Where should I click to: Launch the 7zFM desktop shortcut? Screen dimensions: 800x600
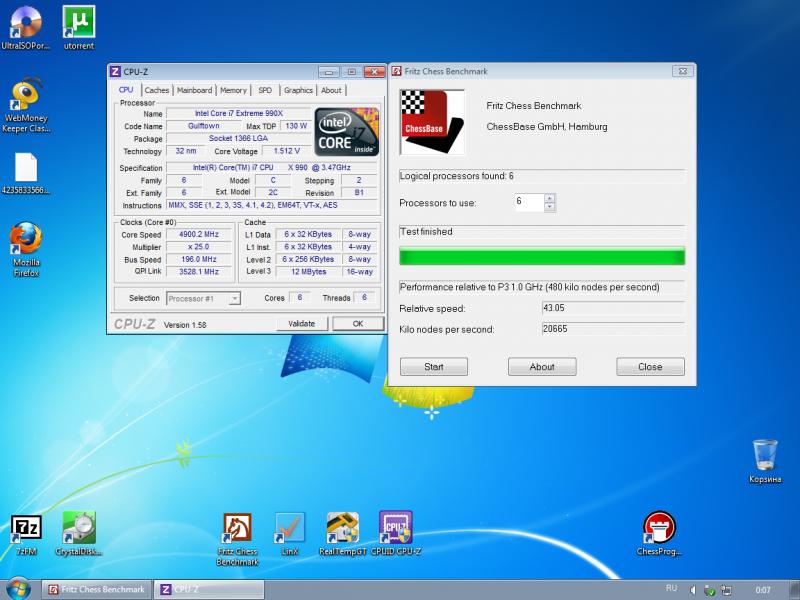click(x=25, y=529)
